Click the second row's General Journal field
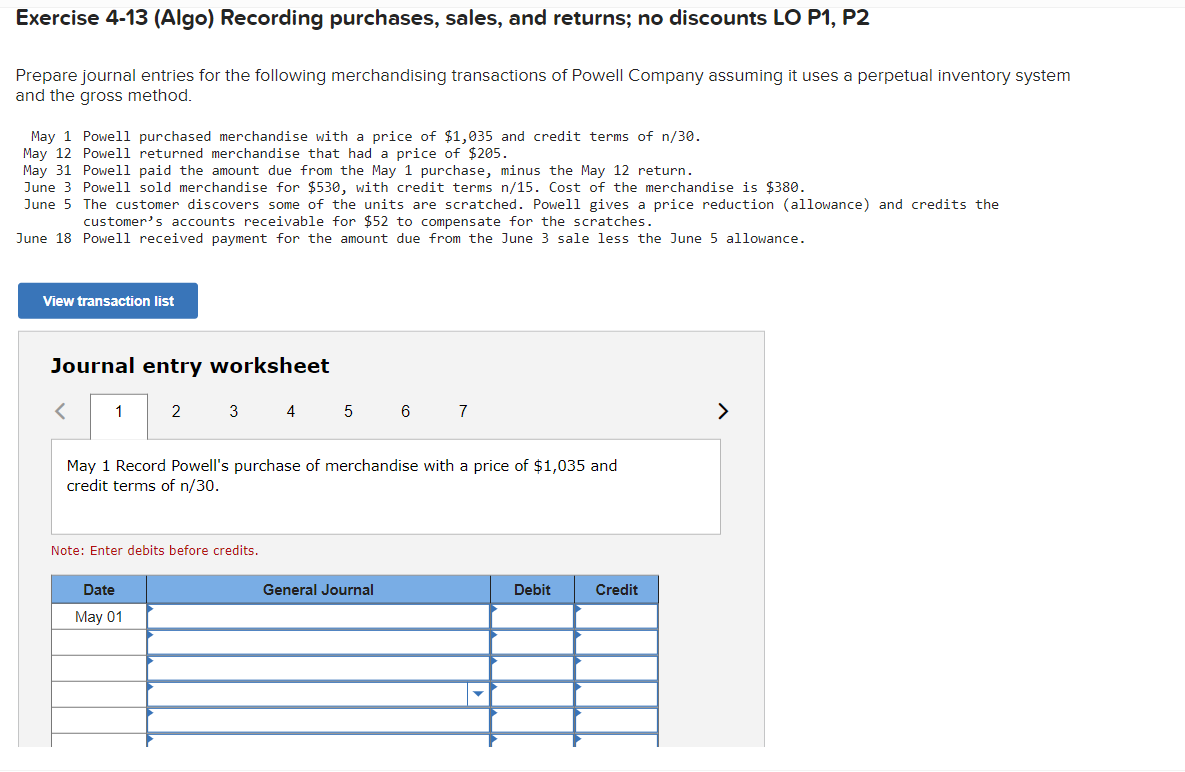Viewport: 1185px width, 772px height. (317, 642)
